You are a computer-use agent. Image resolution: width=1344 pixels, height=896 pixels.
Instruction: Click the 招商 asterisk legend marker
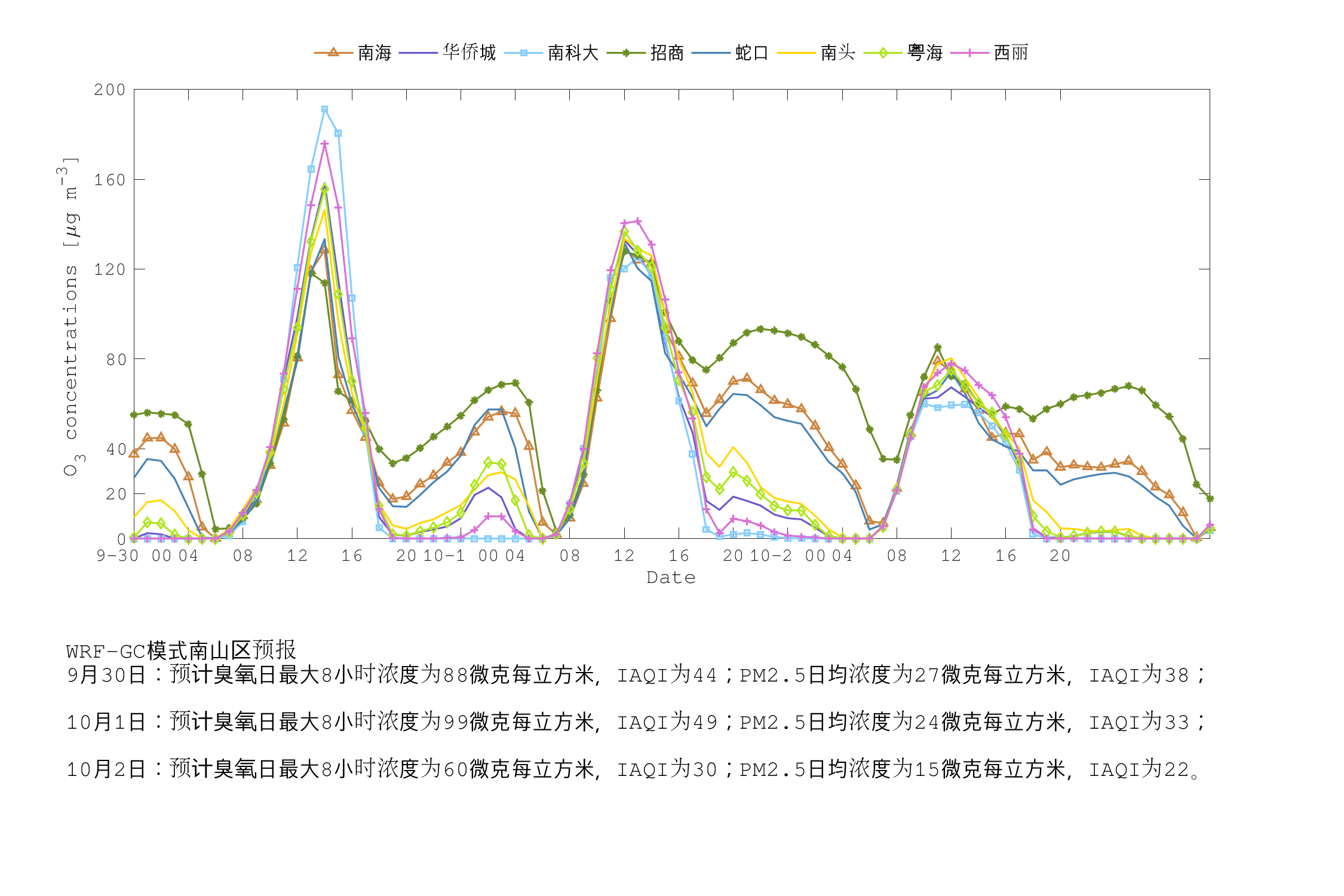point(625,53)
